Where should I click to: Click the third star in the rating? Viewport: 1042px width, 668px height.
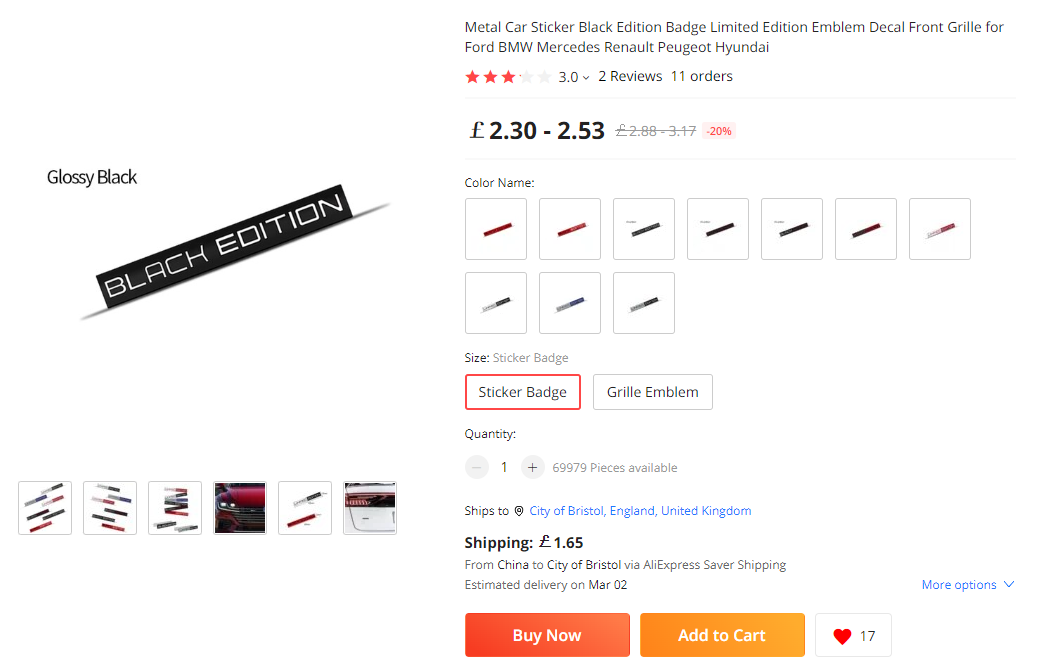coord(508,77)
